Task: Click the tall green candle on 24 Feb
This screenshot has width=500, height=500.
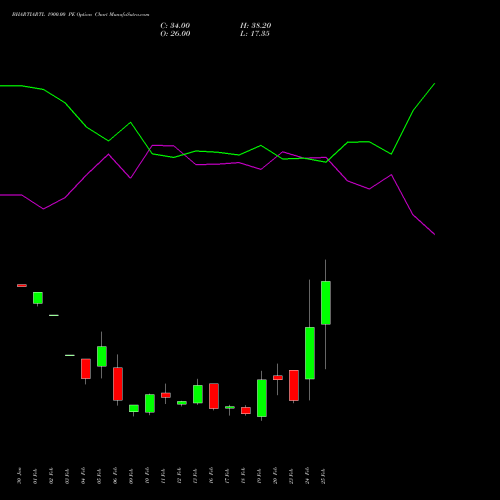Action: pyautogui.click(x=310, y=353)
